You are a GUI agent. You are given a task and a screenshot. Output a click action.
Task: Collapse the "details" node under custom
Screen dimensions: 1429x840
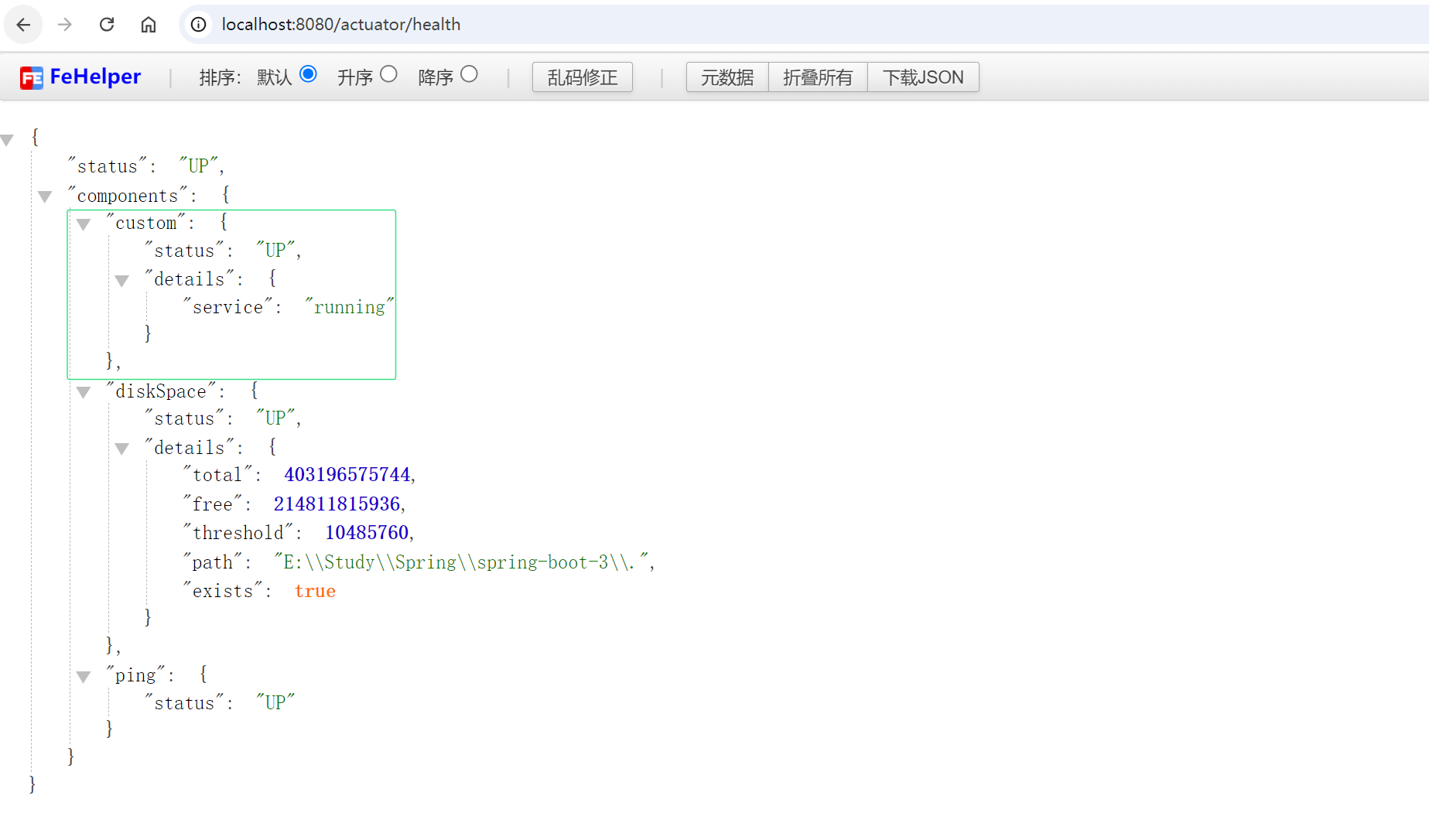[121, 281]
